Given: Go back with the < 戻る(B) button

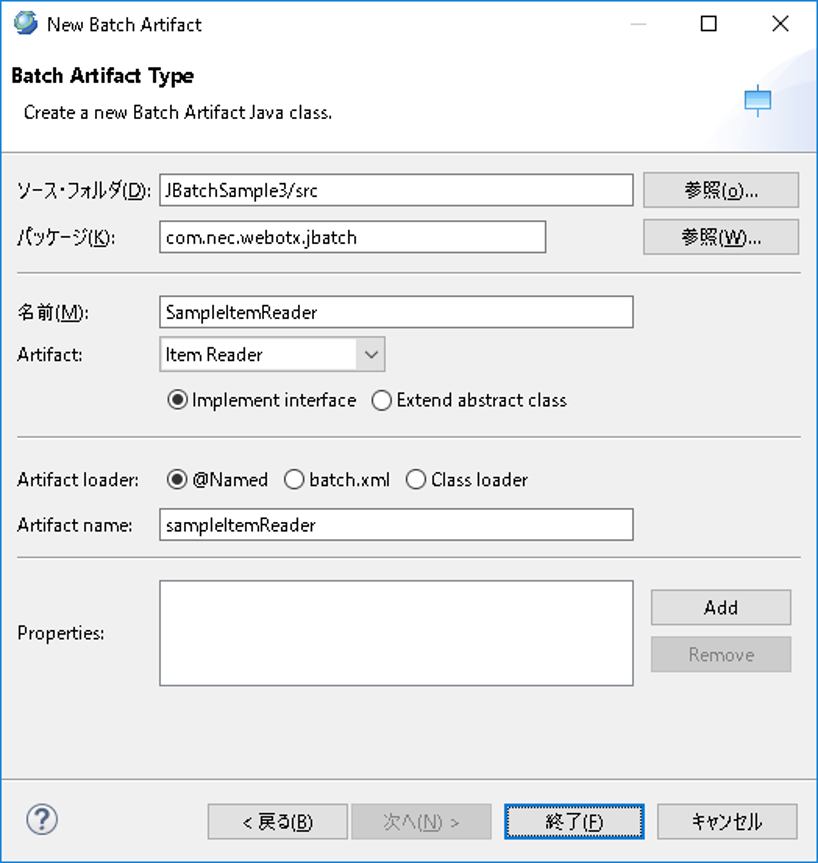Looking at the screenshot, I should (278, 822).
